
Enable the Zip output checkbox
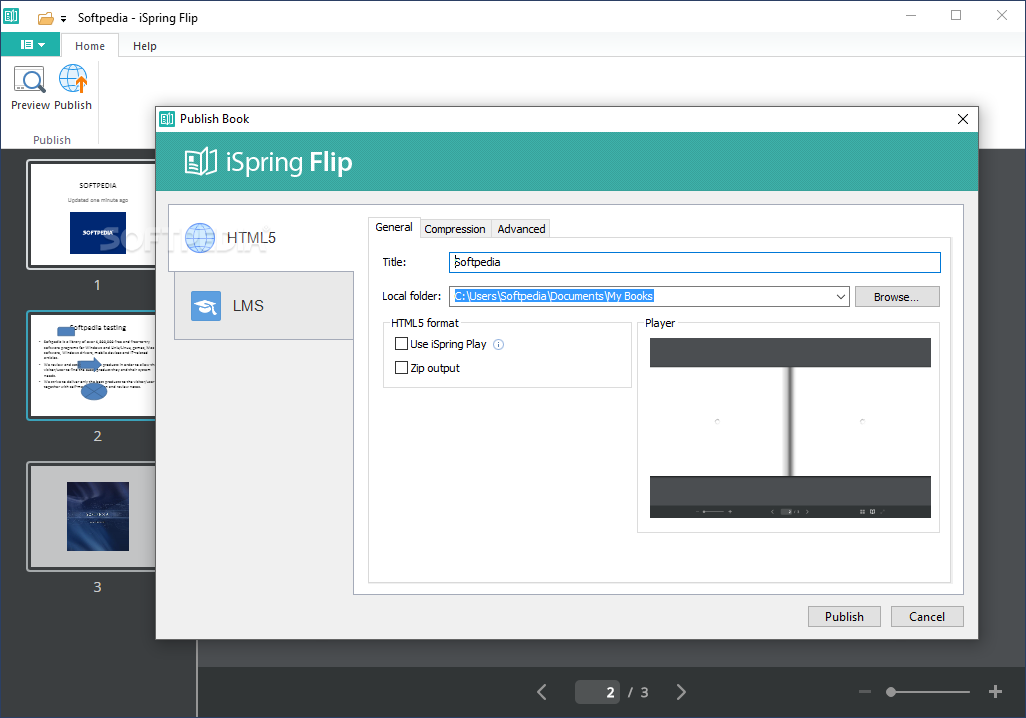point(402,368)
